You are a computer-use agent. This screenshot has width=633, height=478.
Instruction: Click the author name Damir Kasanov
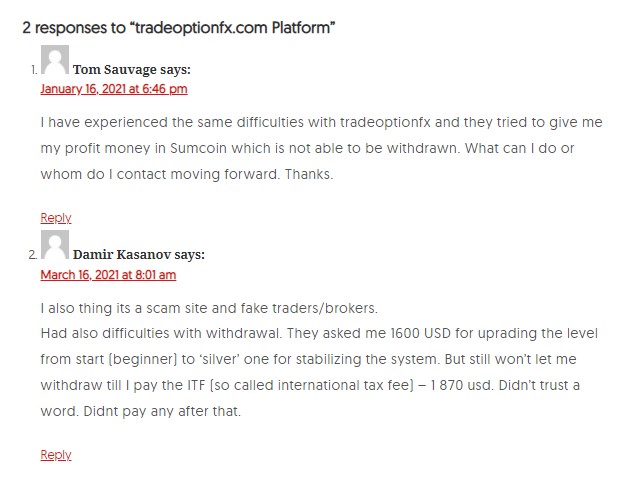pos(122,255)
